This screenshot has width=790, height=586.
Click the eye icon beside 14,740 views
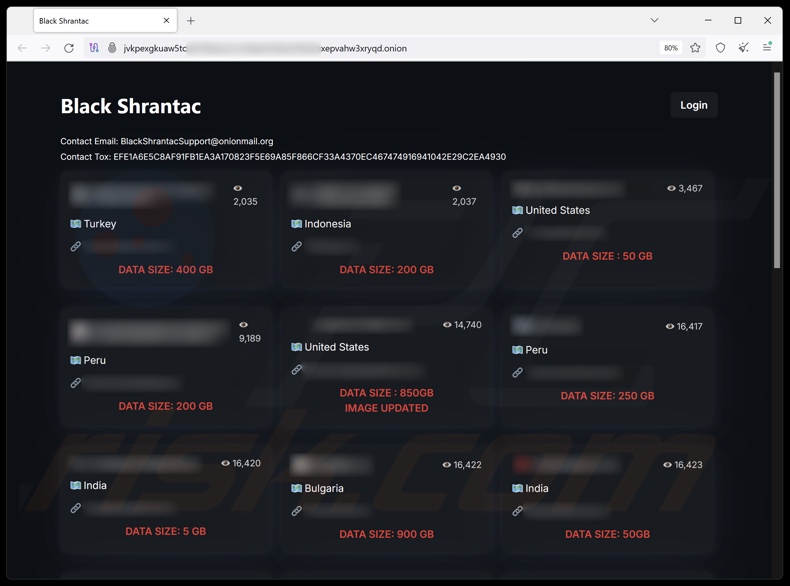tap(447, 324)
